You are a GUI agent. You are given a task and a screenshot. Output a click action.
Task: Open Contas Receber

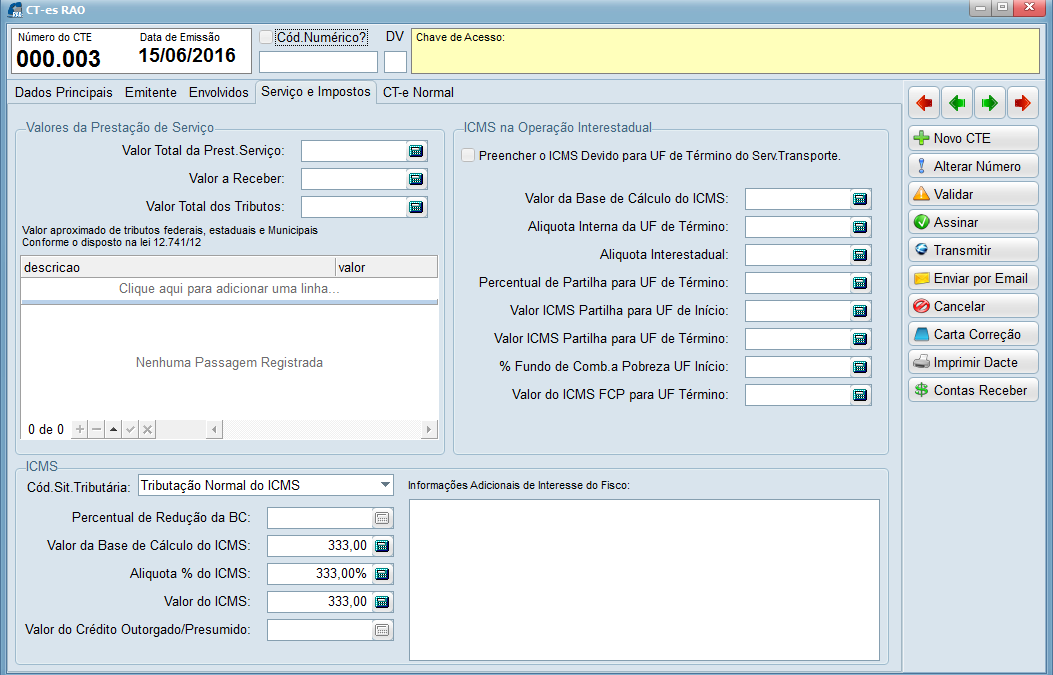click(x=973, y=390)
